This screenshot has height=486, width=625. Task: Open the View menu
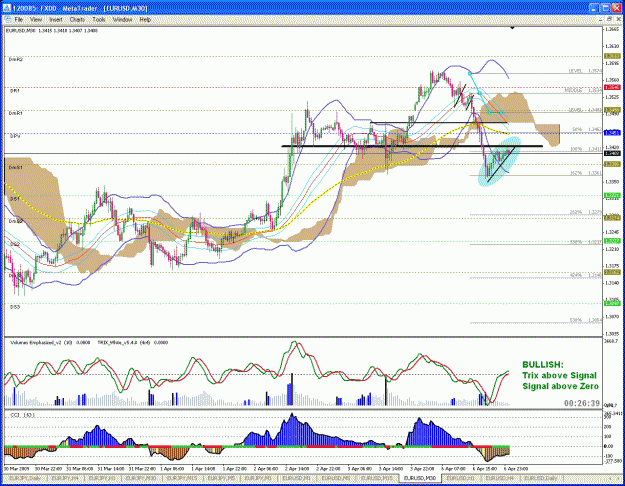[x=36, y=19]
